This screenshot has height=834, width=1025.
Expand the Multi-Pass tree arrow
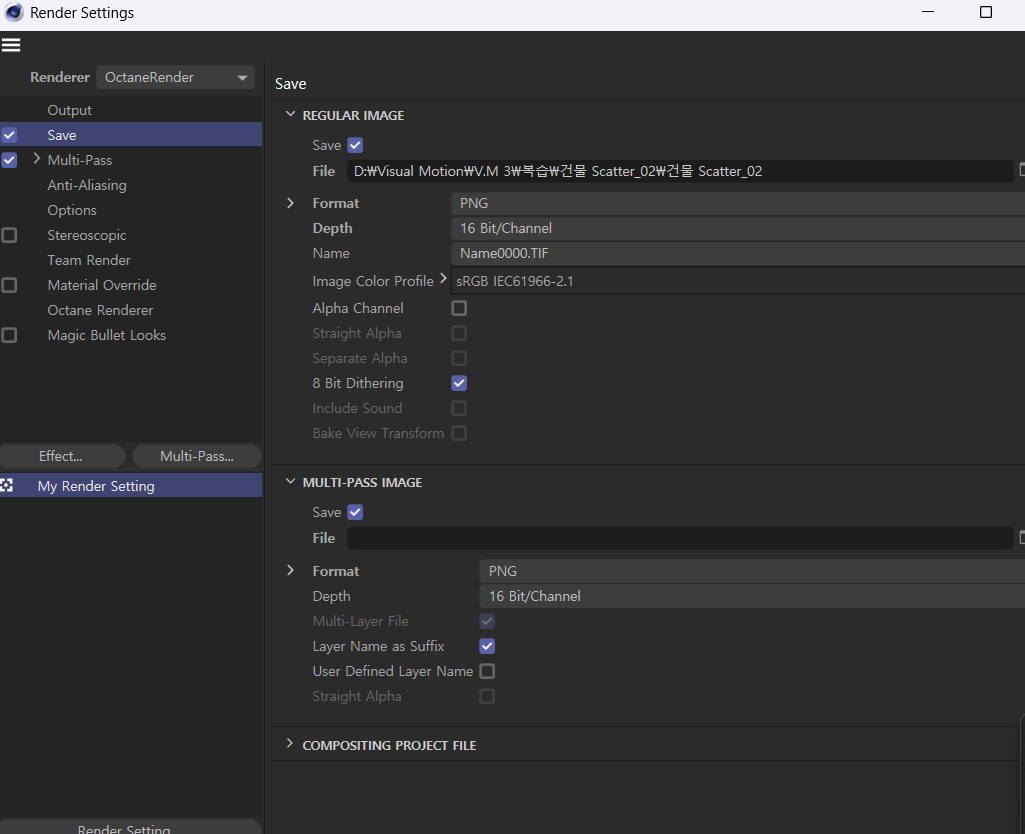click(x=37, y=159)
